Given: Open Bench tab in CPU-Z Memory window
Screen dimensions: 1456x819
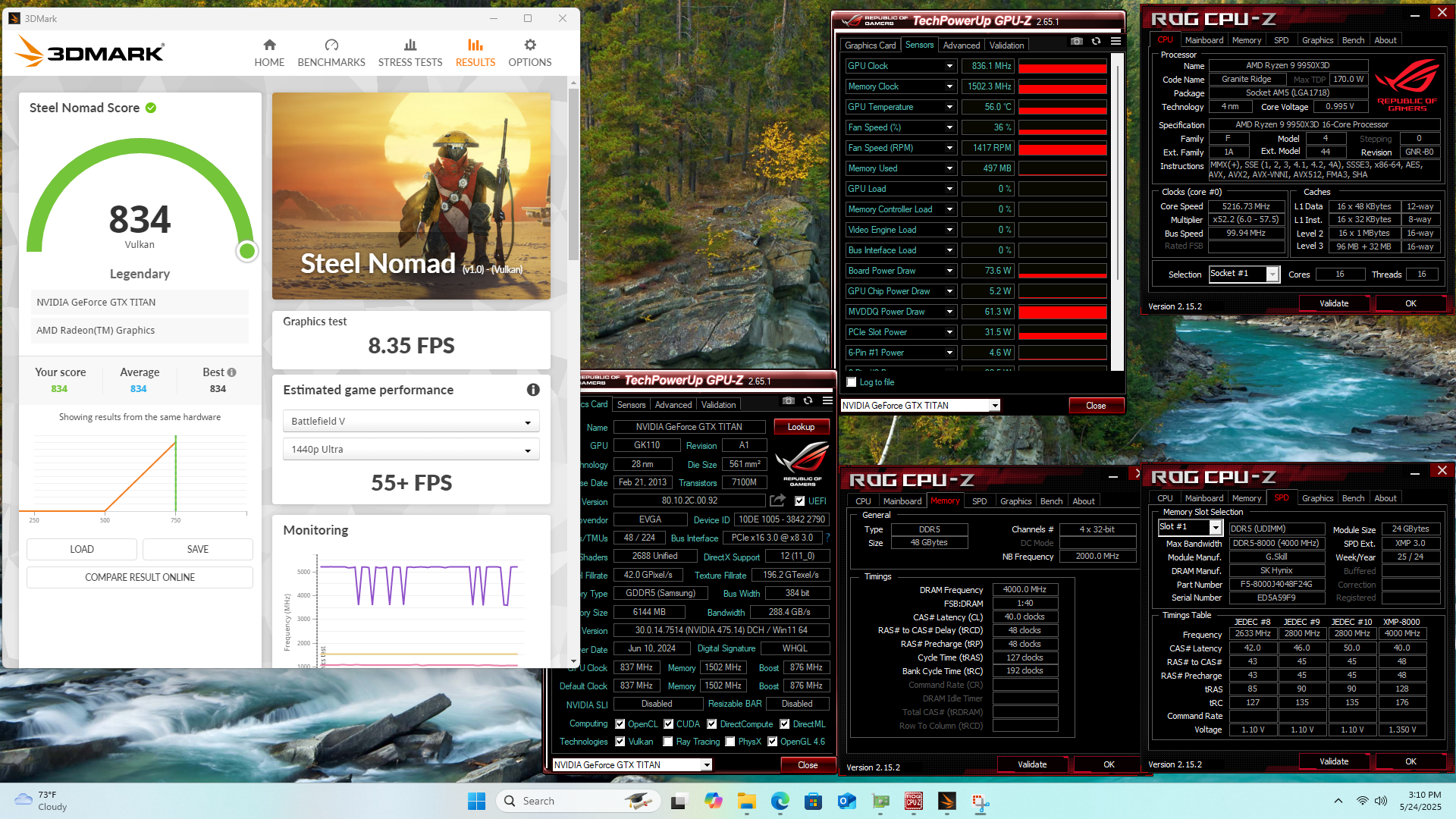Looking at the screenshot, I should pos(1051,501).
